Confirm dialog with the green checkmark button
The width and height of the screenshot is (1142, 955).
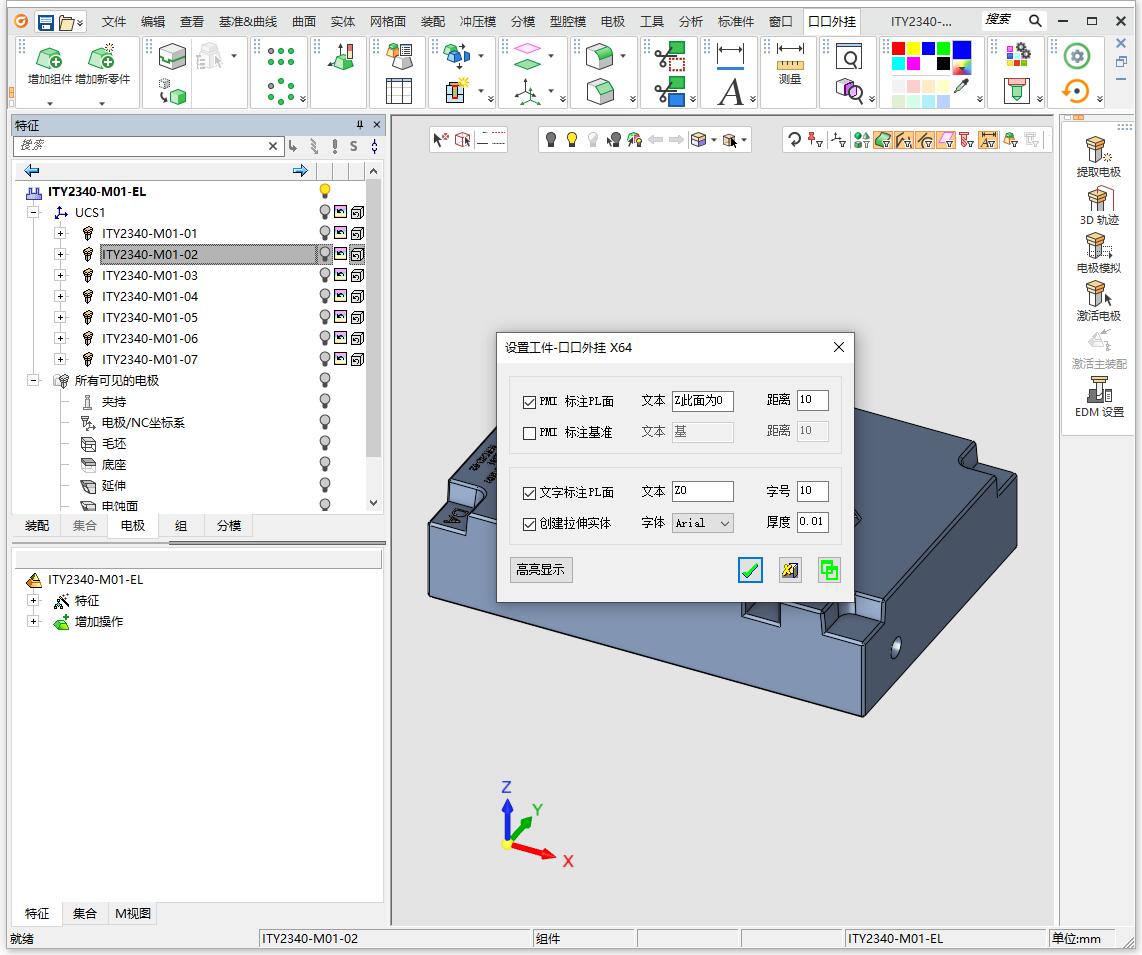pos(750,570)
